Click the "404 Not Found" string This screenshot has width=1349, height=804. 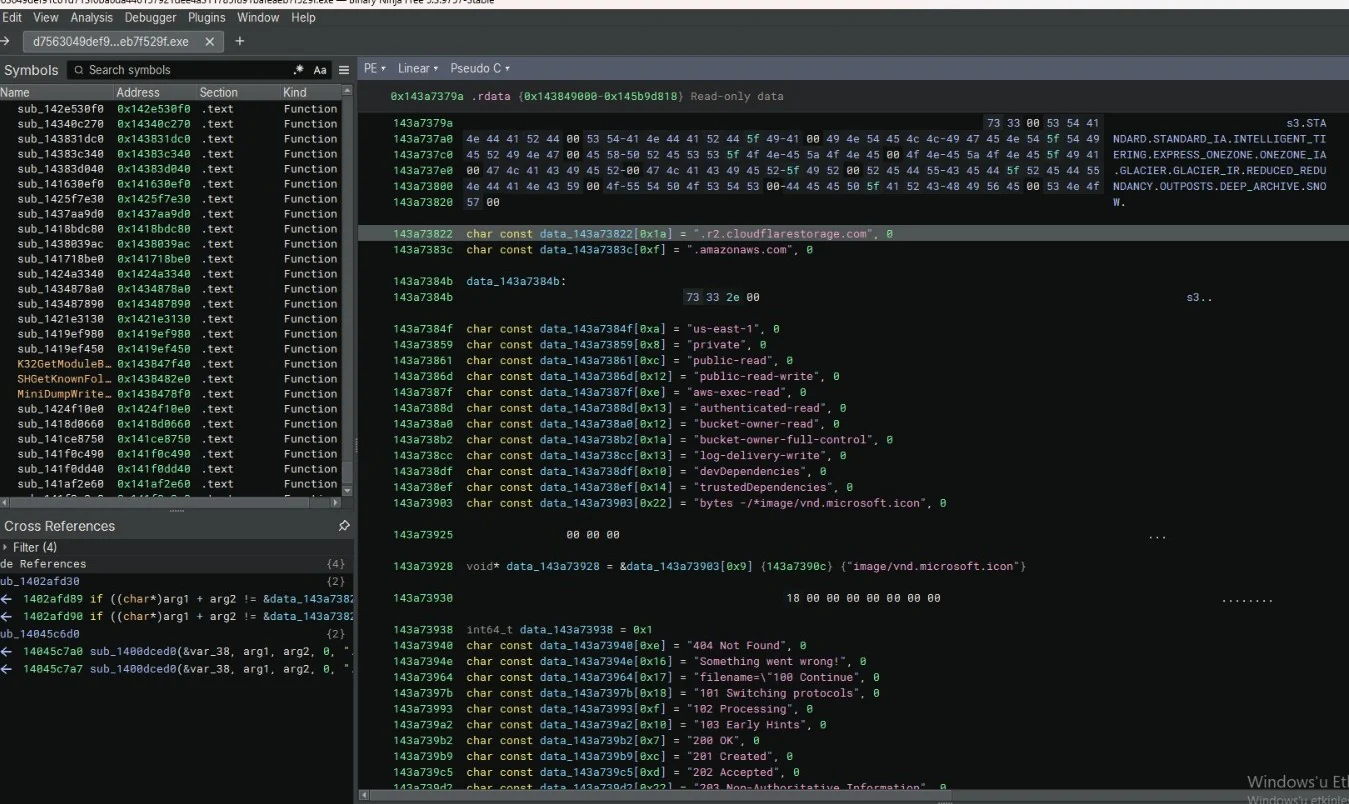[740, 646]
